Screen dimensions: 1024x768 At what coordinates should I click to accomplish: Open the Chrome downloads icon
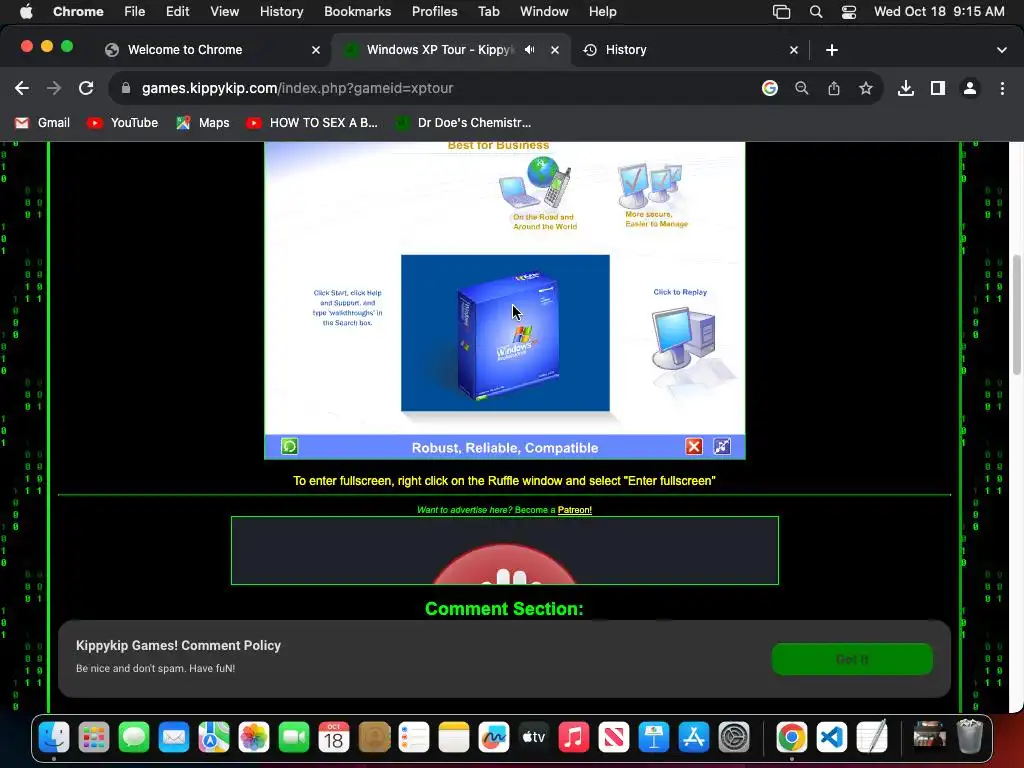coord(906,88)
